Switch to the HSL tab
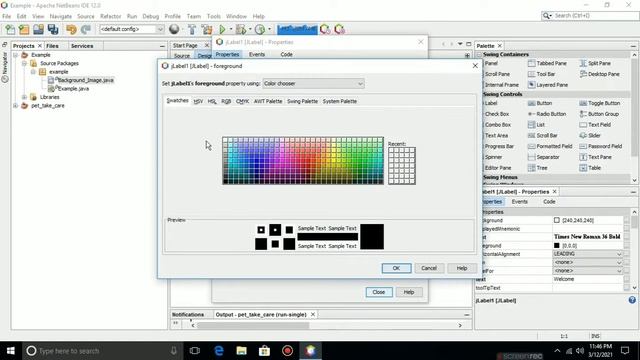Screen dimensions: 640x360 pyautogui.click(x=212, y=101)
